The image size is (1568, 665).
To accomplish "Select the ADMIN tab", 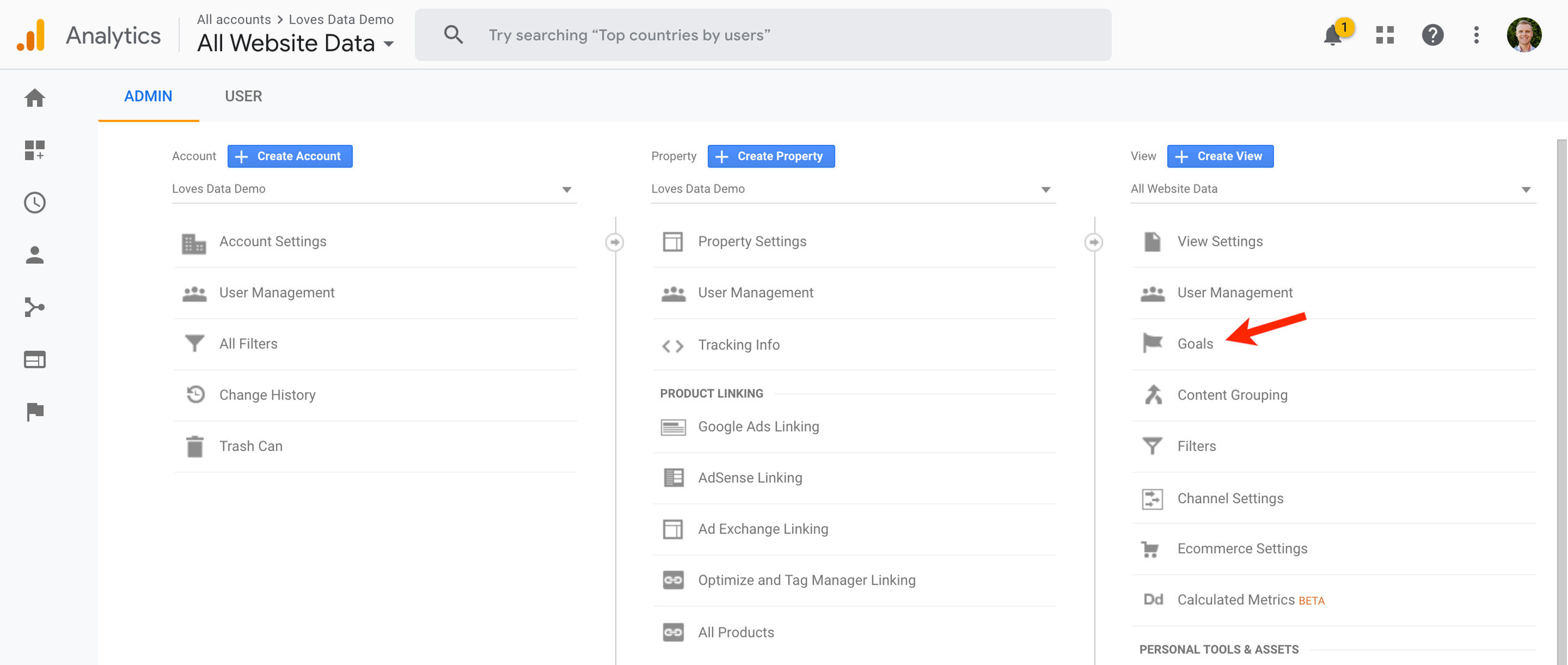I will click(x=148, y=96).
